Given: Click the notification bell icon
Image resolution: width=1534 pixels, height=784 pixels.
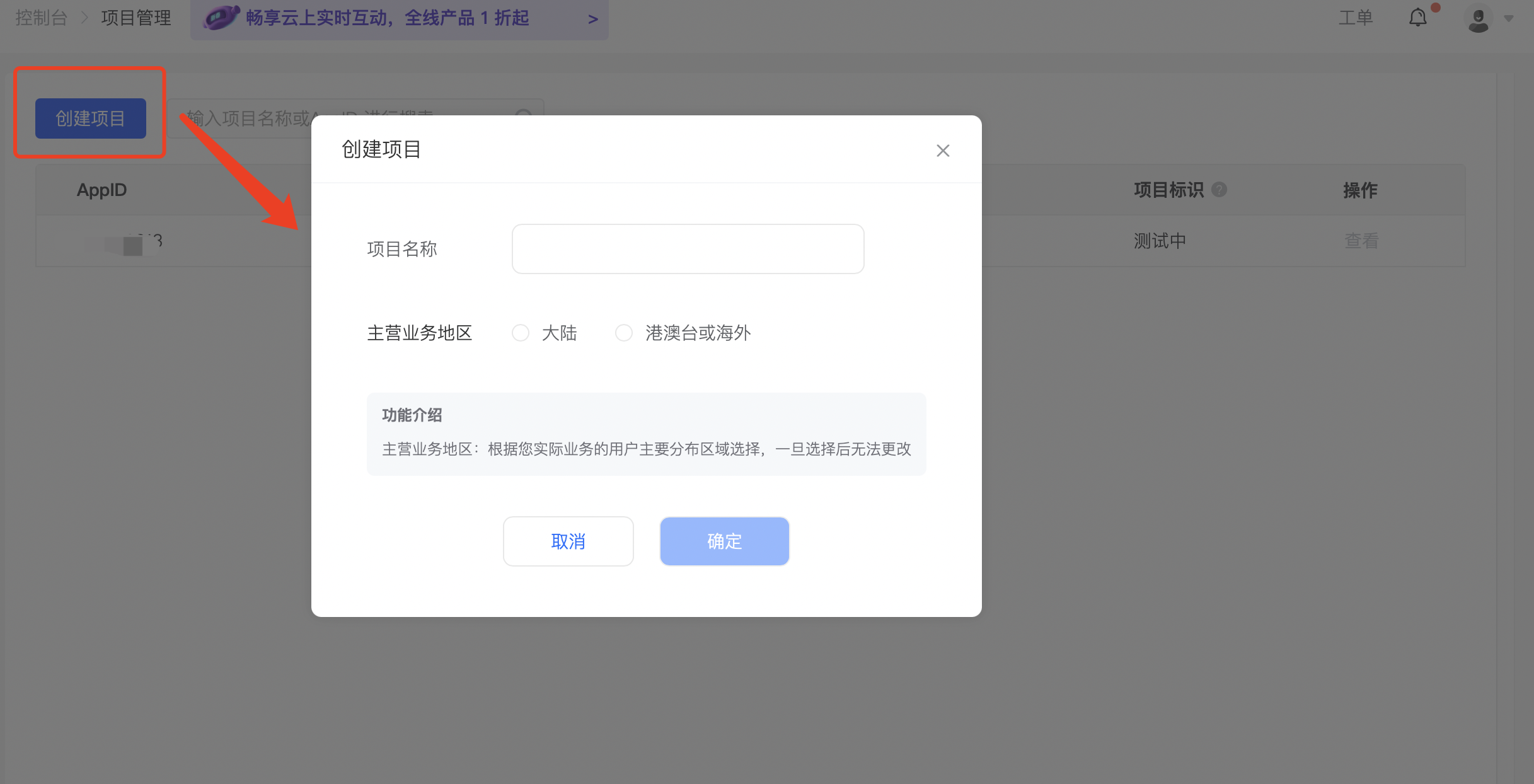Looking at the screenshot, I should click(1417, 18).
